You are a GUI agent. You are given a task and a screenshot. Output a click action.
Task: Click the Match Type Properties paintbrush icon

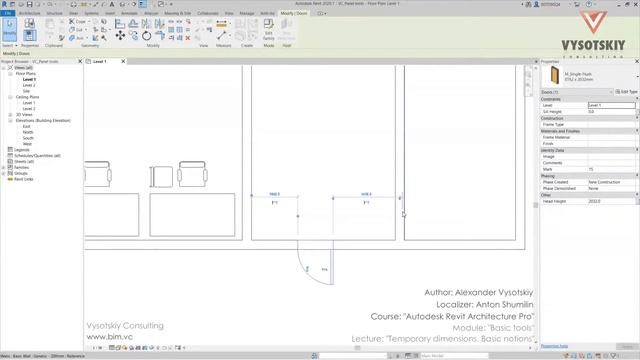click(62, 38)
